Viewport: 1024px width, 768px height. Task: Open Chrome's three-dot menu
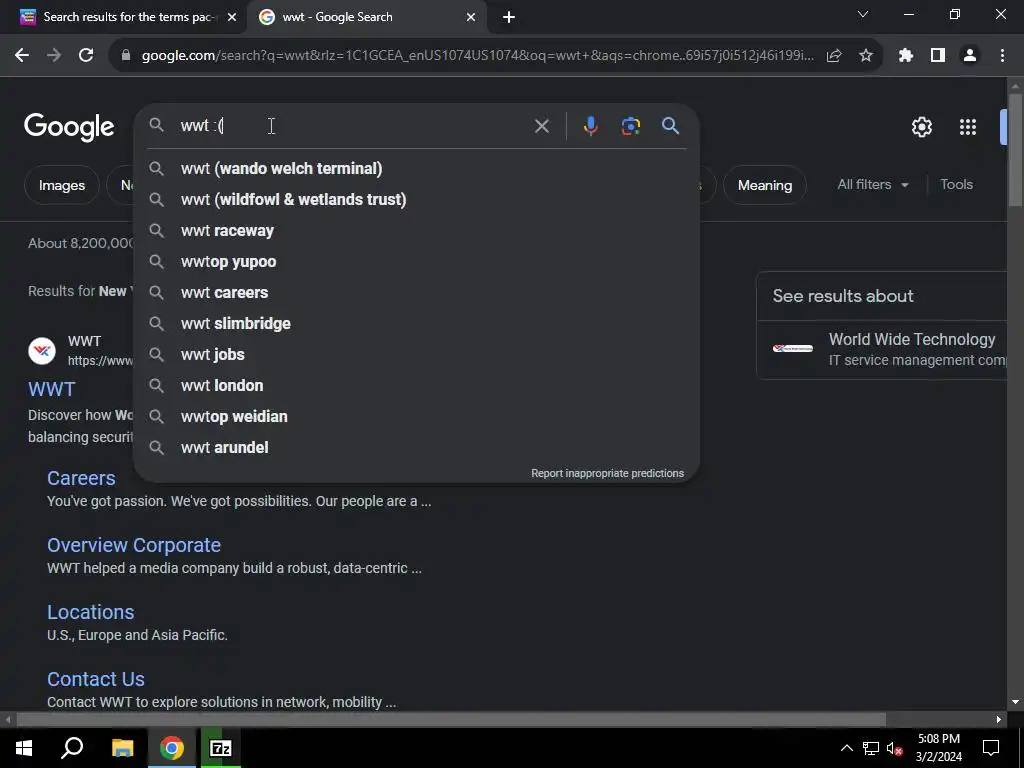(x=1002, y=56)
